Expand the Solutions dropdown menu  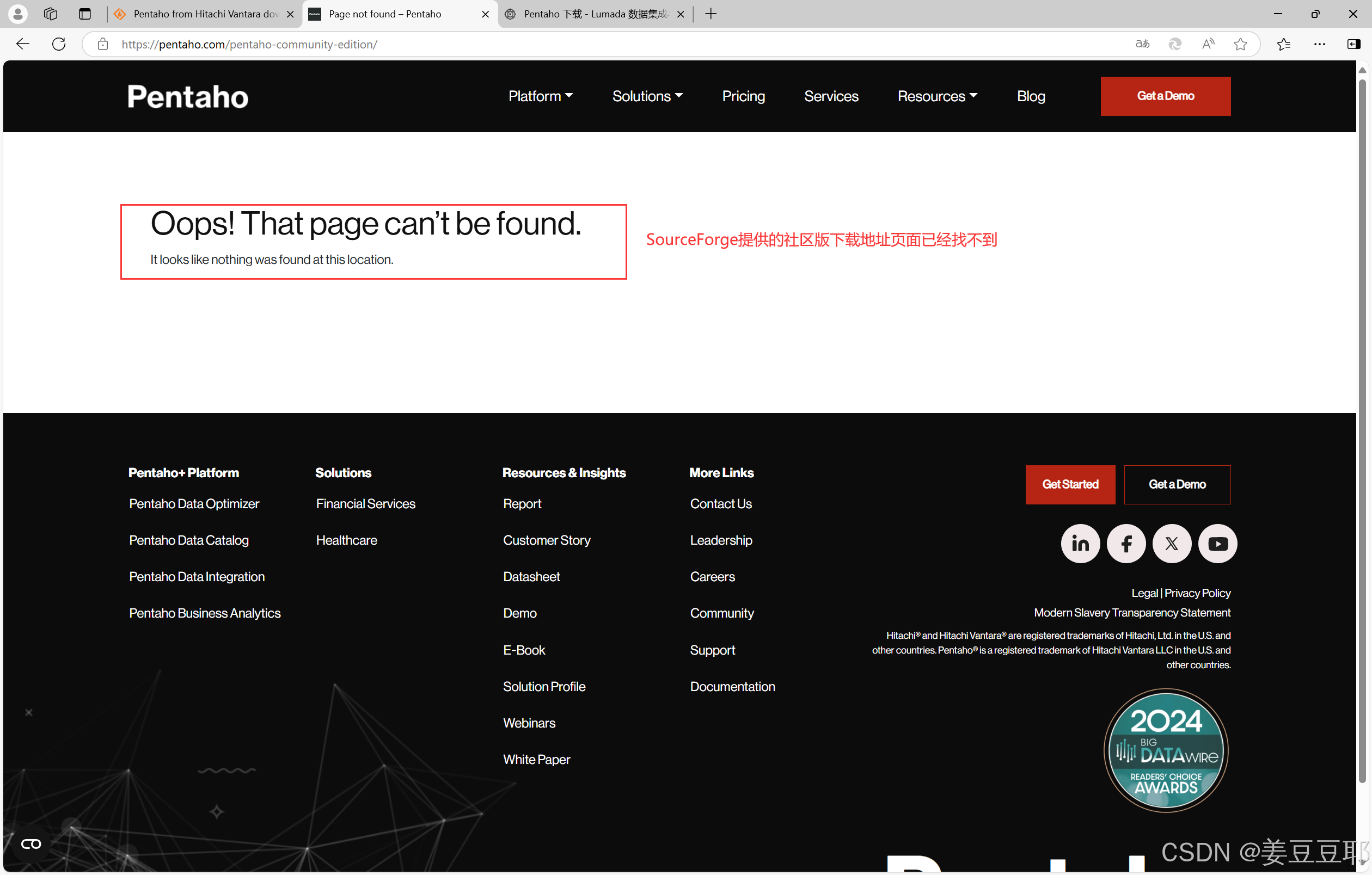pyautogui.click(x=647, y=96)
